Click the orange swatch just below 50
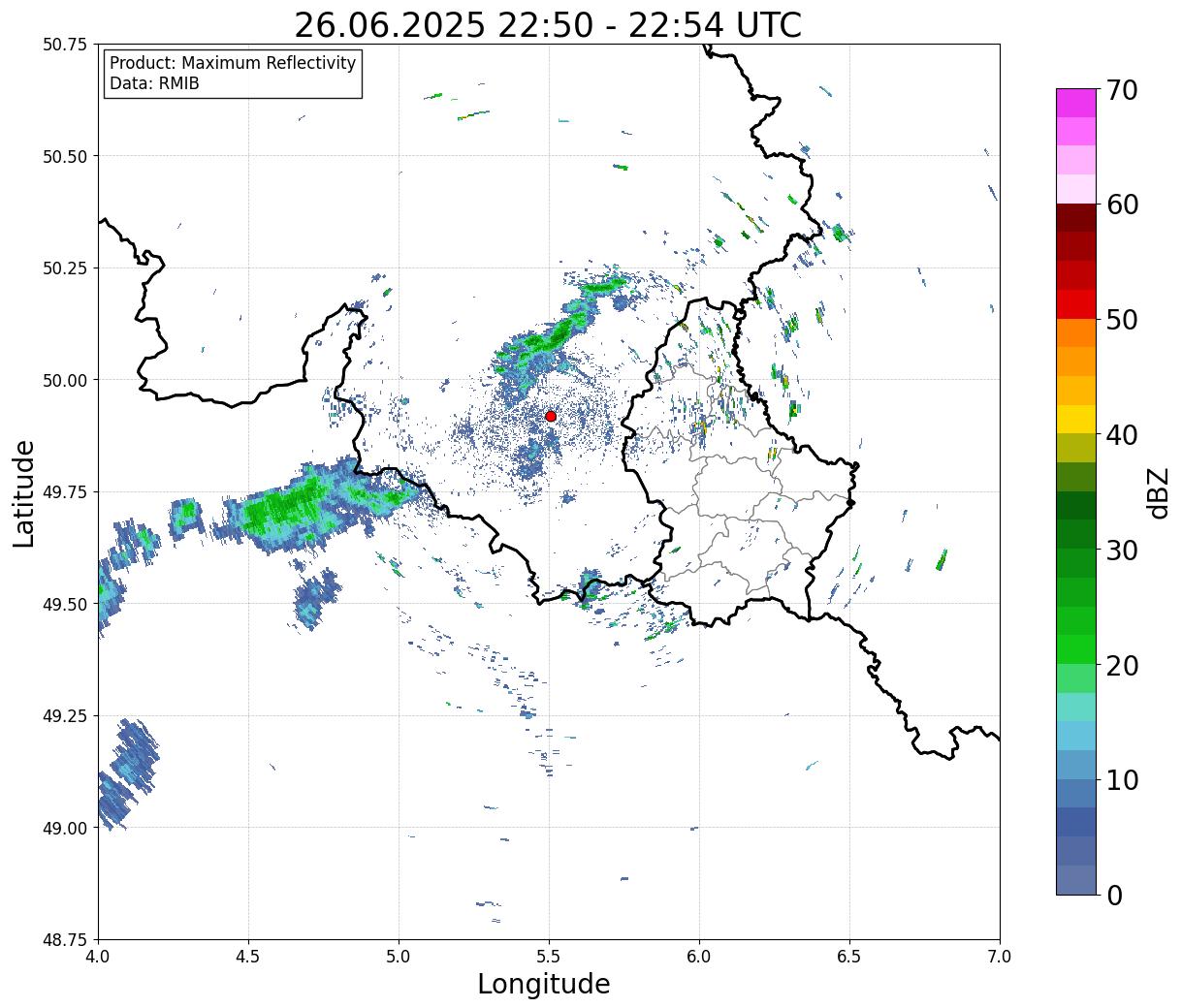 1076,333
